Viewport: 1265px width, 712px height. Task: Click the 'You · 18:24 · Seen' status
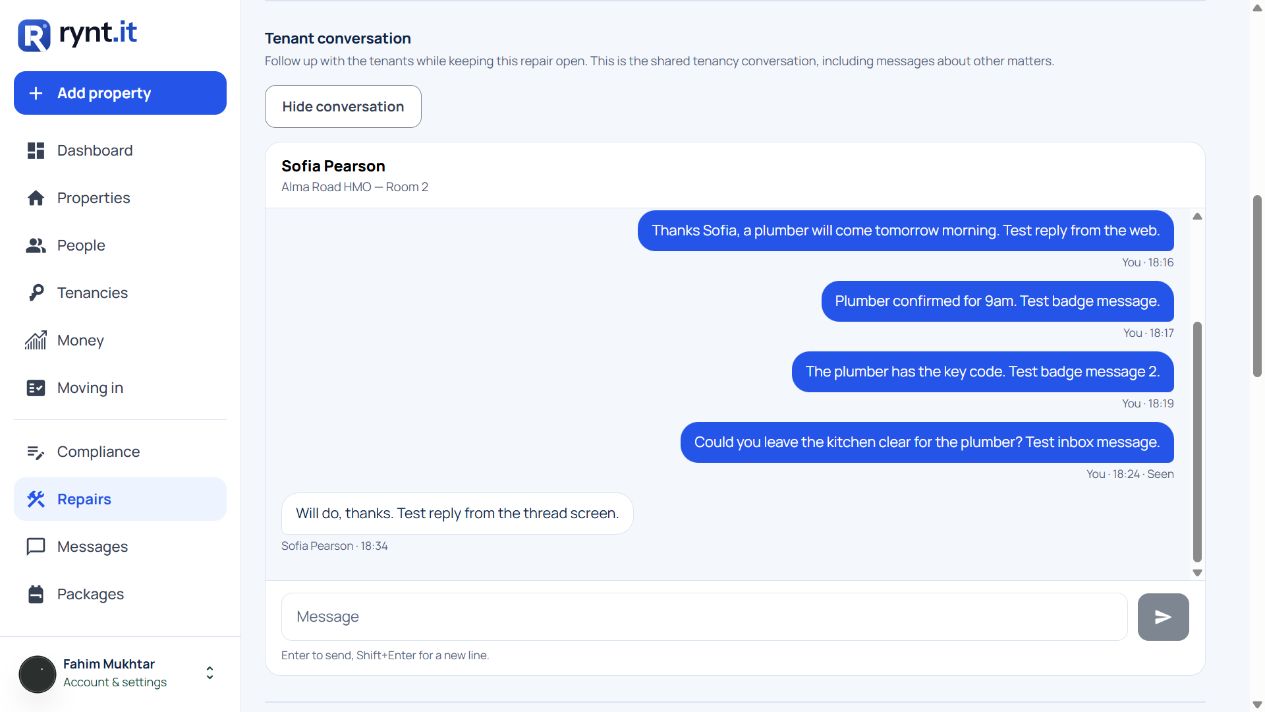pos(1130,474)
